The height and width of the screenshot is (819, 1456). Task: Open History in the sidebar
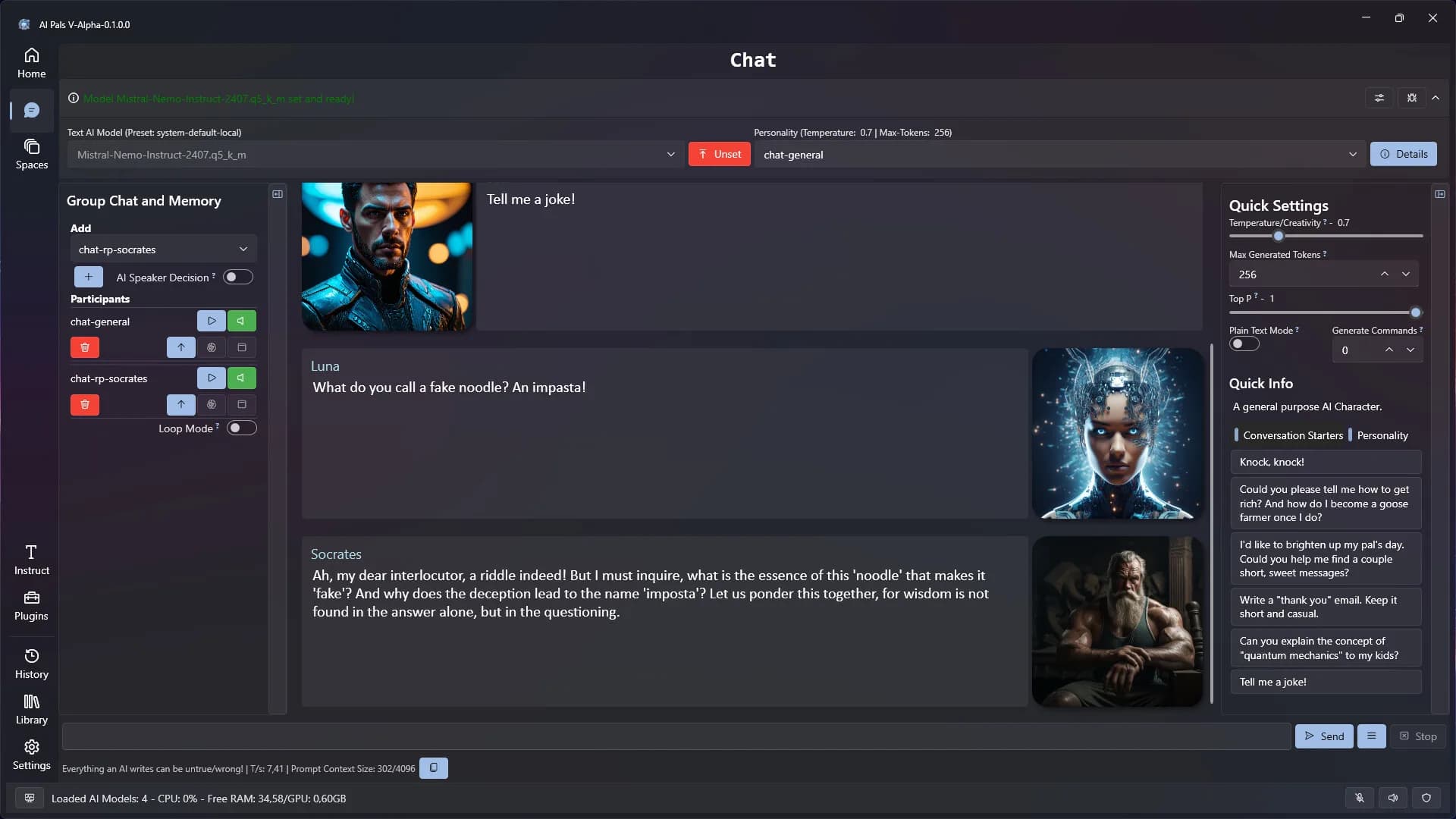pyautogui.click(x=31, y=664)
